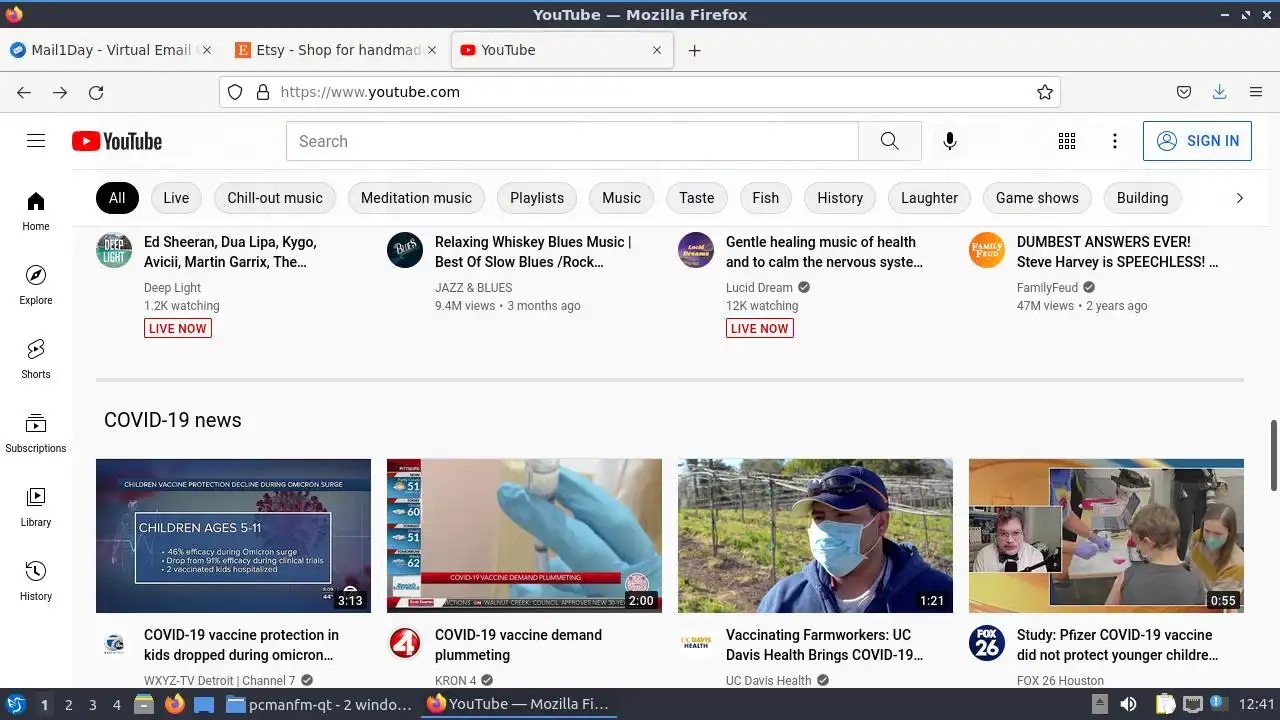The image size is (1280, 720).
Task: Click the YouTube search input field
Action: (572, 141)
